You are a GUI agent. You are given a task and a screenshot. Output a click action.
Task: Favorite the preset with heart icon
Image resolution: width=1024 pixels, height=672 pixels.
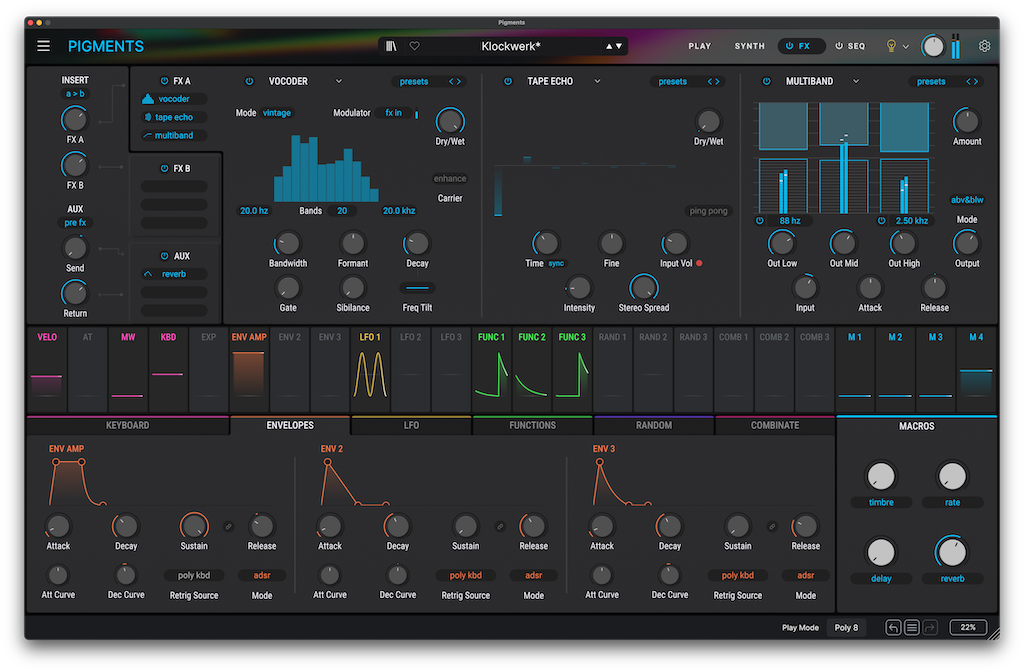point(414,46)
